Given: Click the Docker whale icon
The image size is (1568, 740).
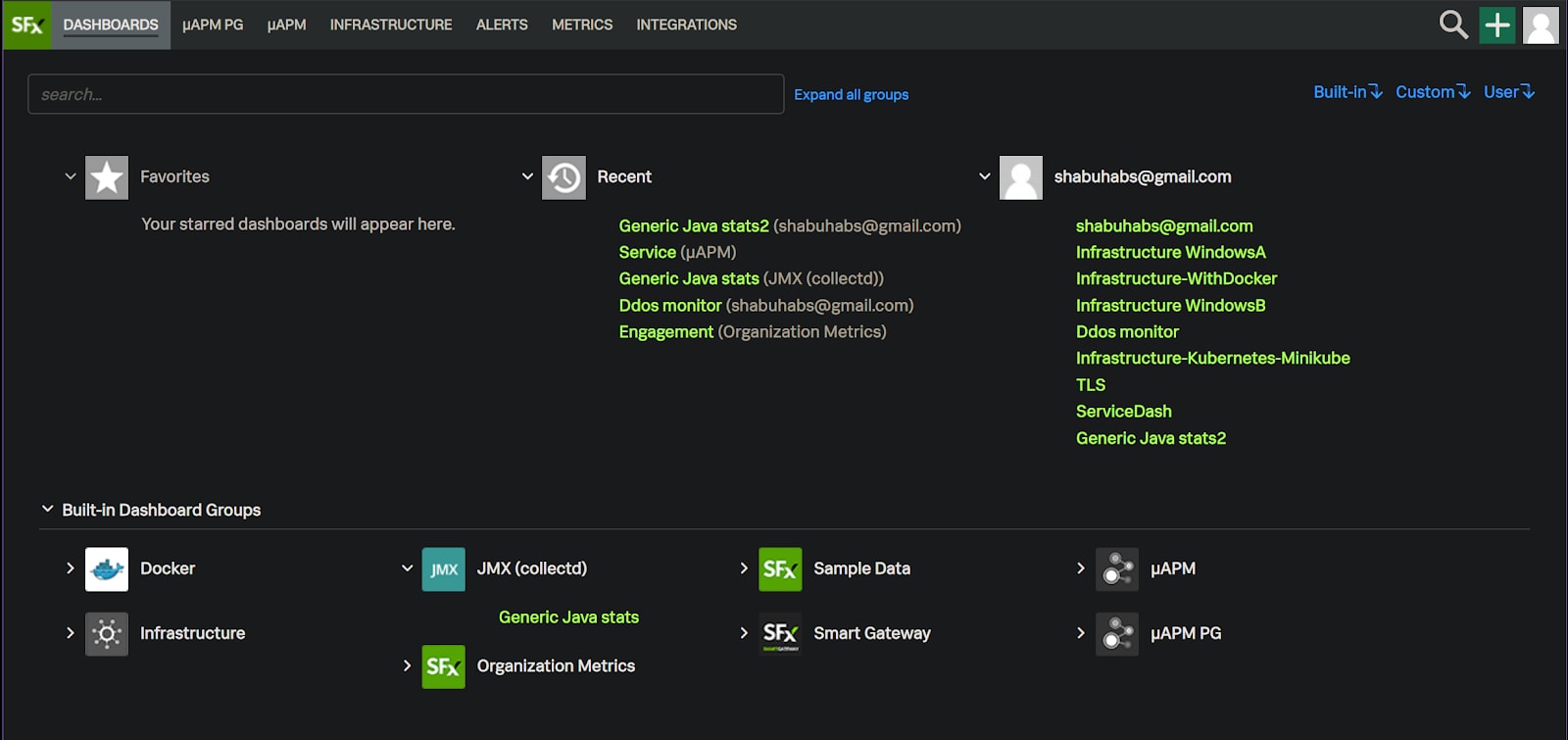Looking at the screenshot, I should click(x=107, y=569).
